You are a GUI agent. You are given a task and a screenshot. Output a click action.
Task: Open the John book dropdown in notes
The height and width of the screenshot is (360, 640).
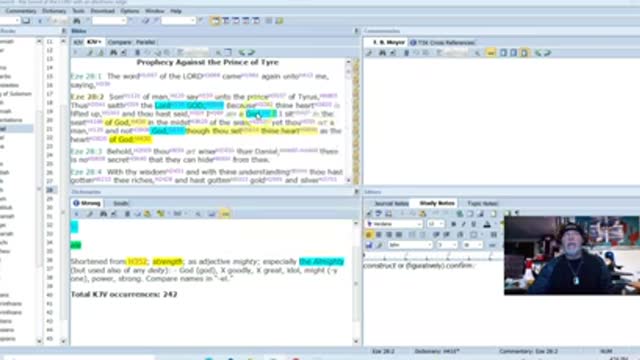[410, 245]
